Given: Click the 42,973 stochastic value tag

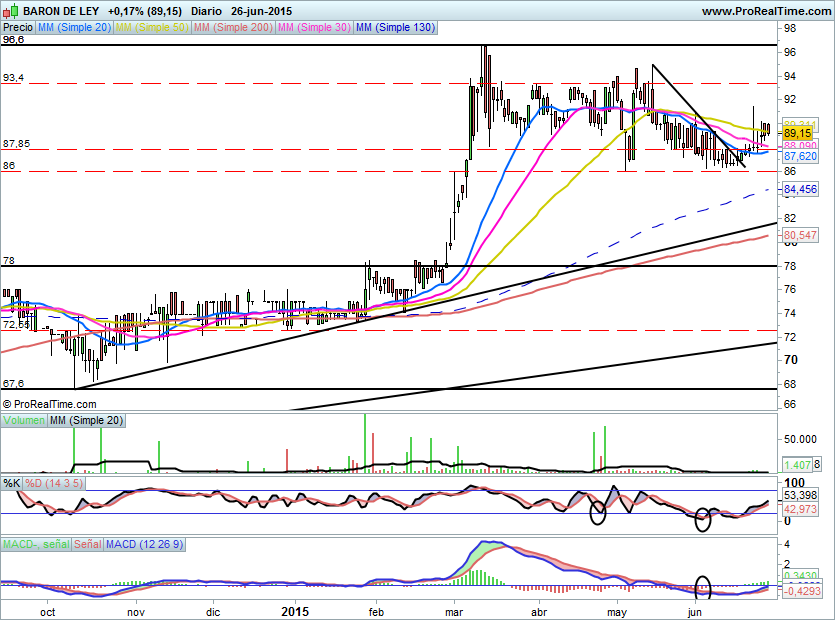Looking at the screenshot, I should click(x=800, y=509).
